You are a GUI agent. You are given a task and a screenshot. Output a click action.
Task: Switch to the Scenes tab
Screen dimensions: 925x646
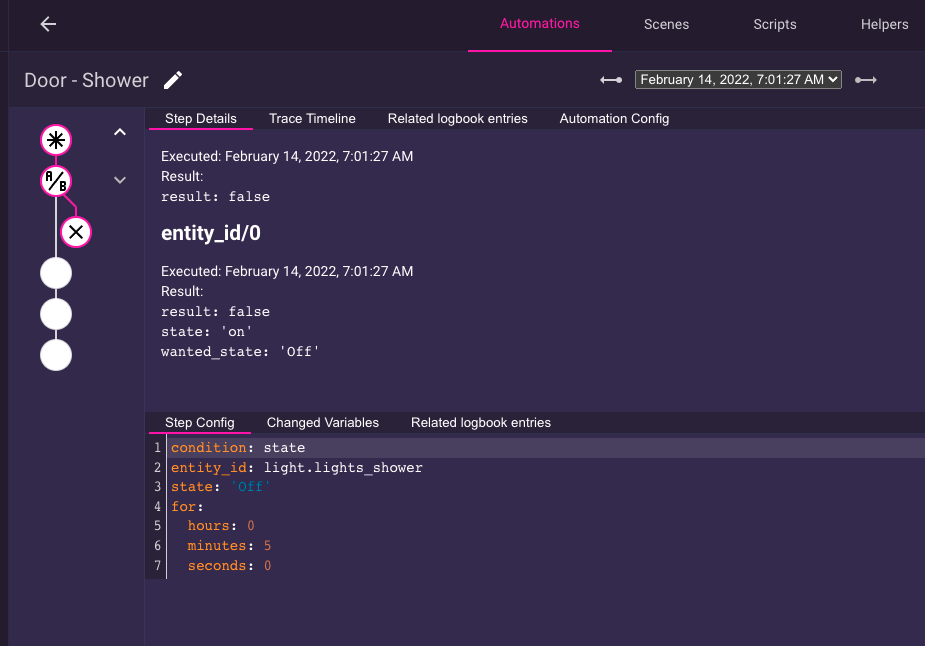[666, 25]
